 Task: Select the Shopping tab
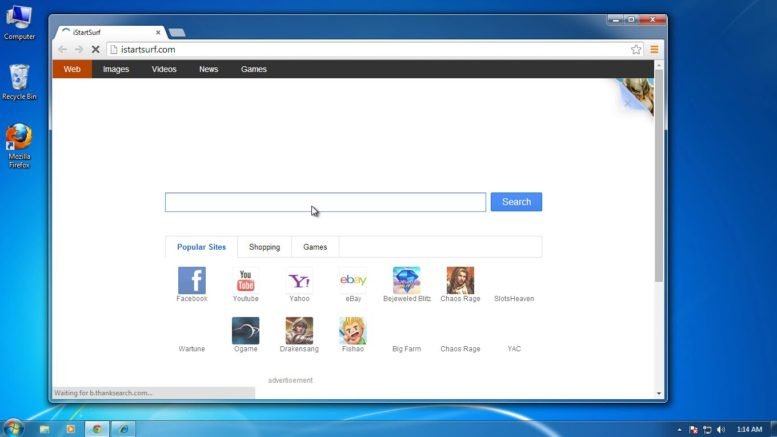click(265, 247)
